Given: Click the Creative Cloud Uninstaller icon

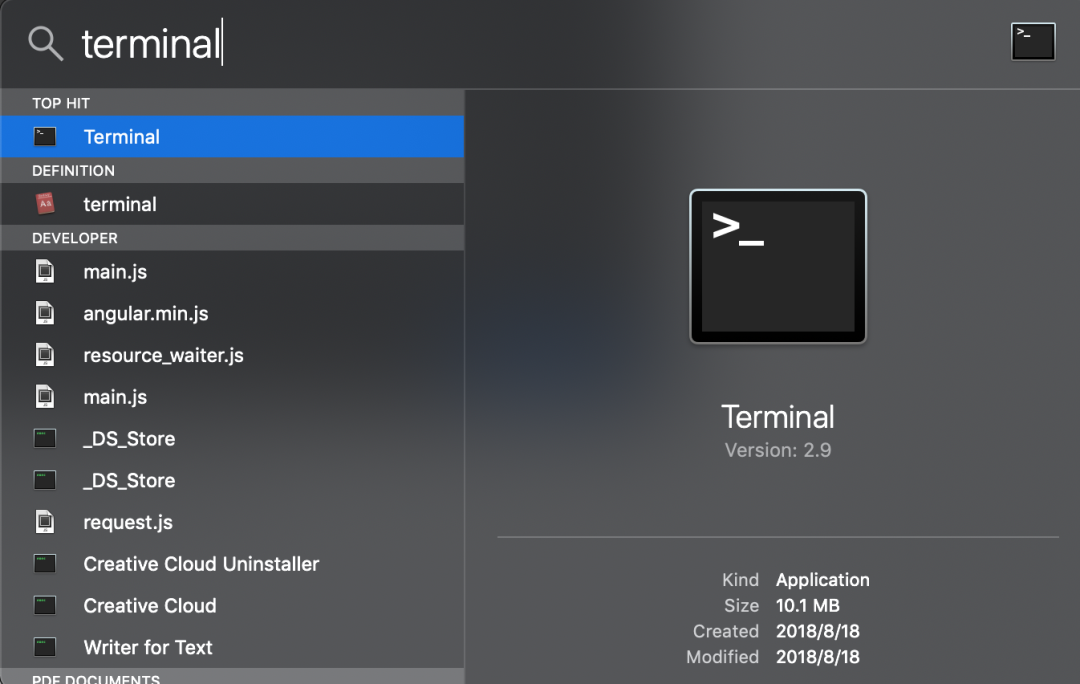Looking at the screenshot, I should (45, 564).
